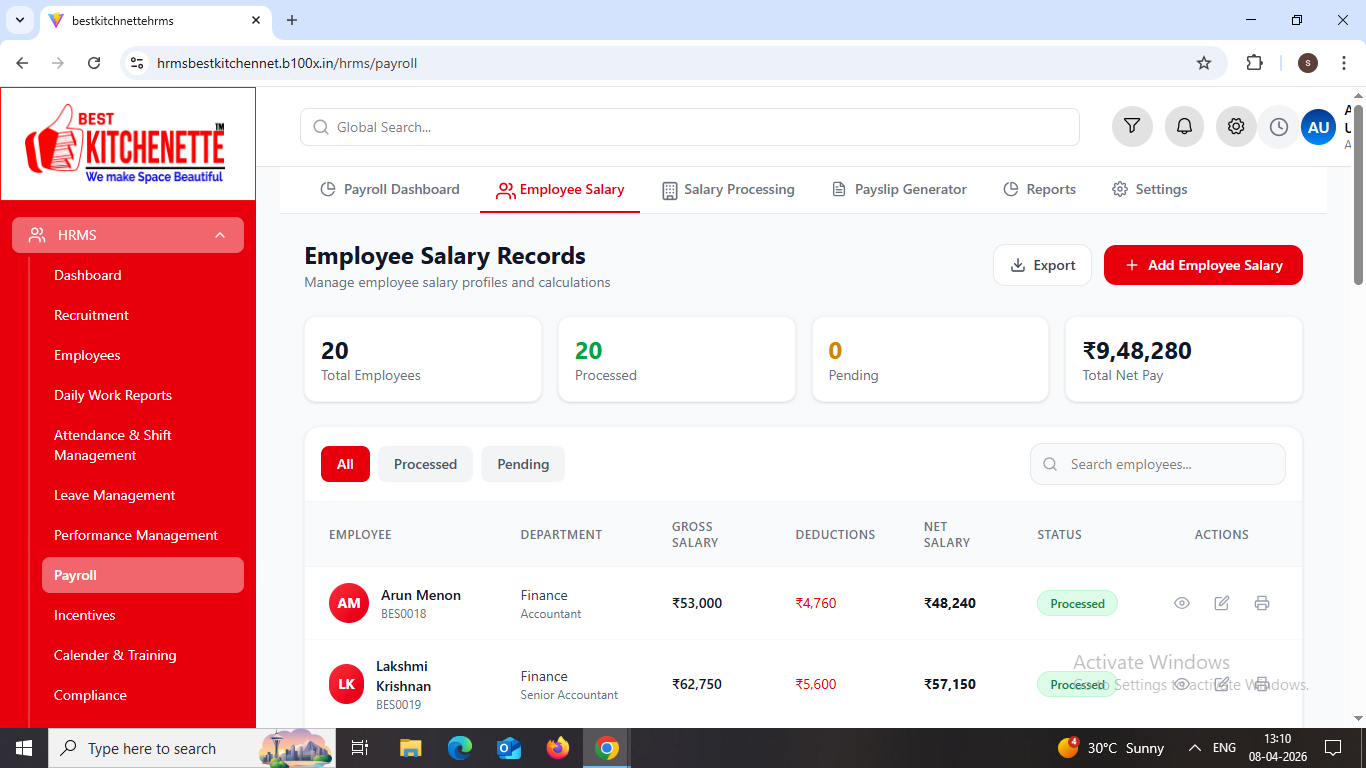The height and width of the screenshot is (768, 1366).
Task: Click the AM avatar for Arun Menon
Action: [x=349, y=603]
